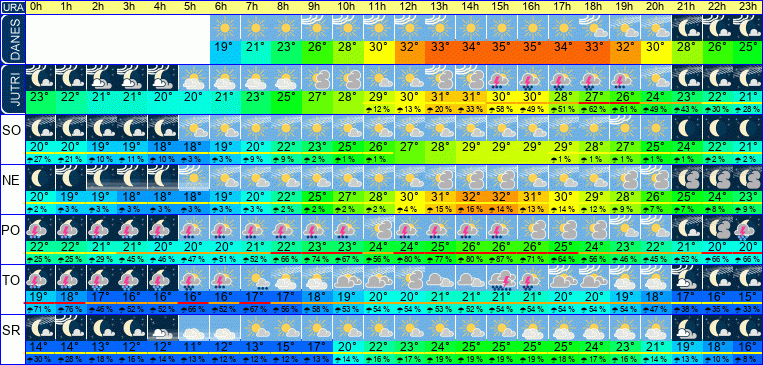Select the thunderstorm icon for JUTRI at 15h
This screenshot has width=763, height=365.
[502, 78]
